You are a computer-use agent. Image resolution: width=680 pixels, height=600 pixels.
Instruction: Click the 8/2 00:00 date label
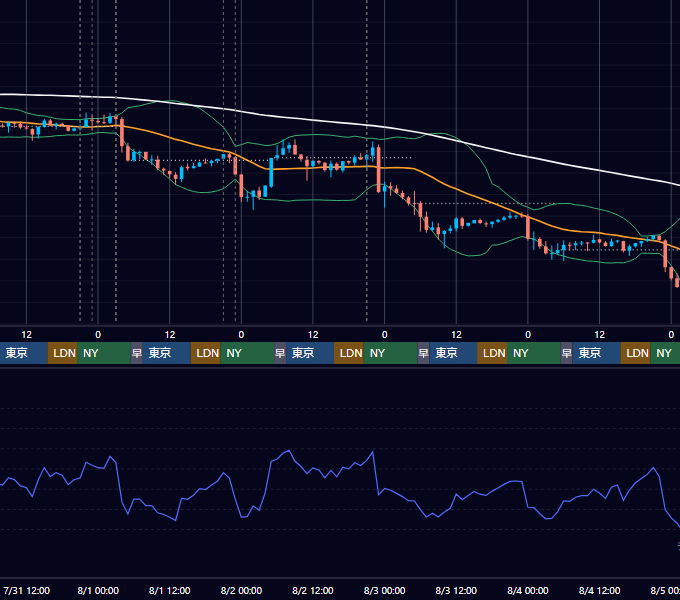[241, 590]
